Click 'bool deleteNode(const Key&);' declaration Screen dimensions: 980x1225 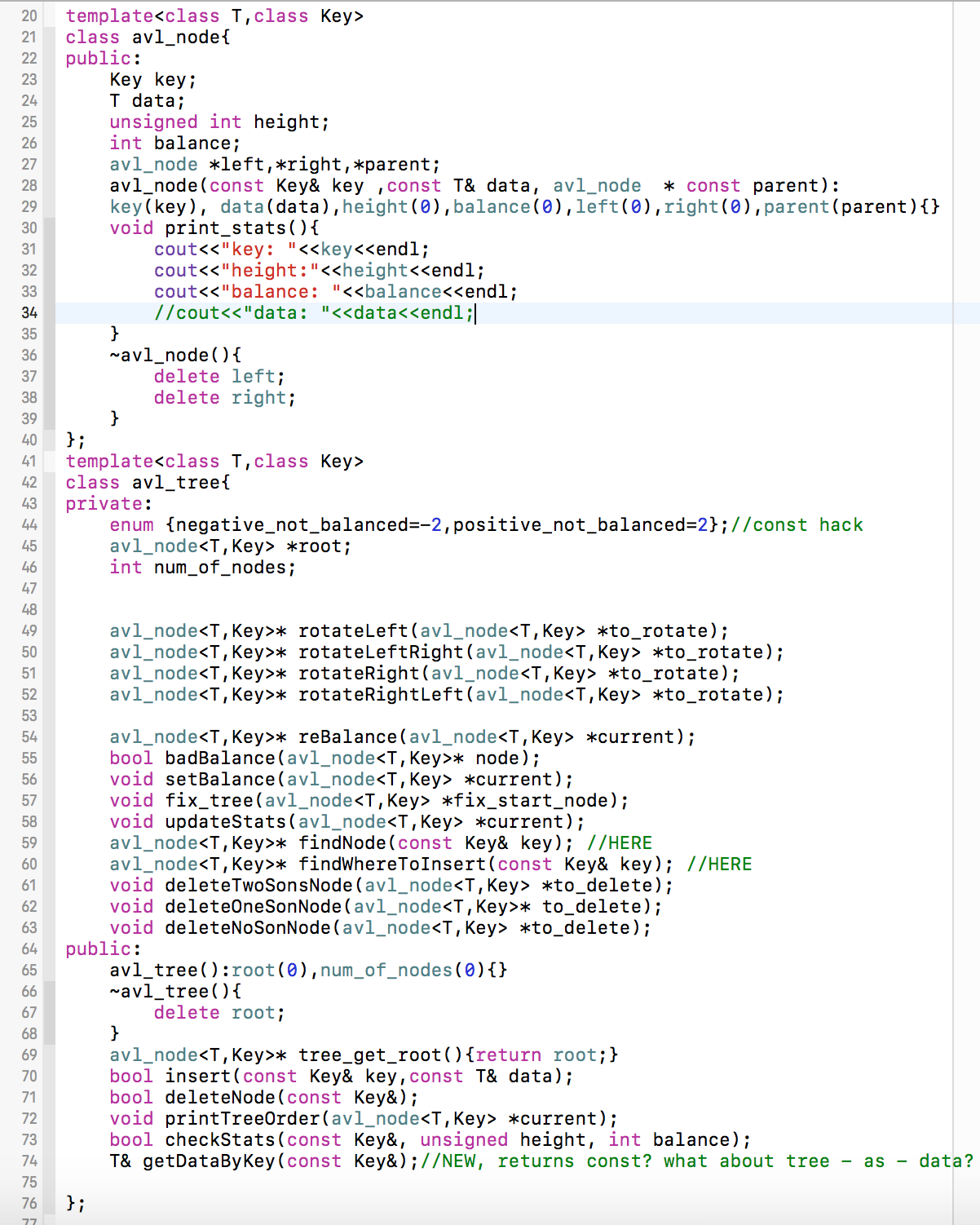(x=264, y=1098)
